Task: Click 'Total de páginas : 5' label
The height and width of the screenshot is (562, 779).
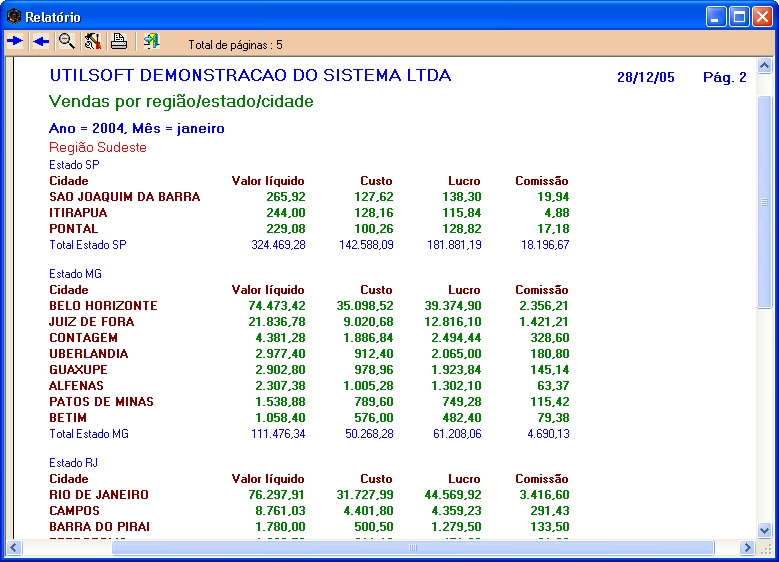Action: [235, 45]
